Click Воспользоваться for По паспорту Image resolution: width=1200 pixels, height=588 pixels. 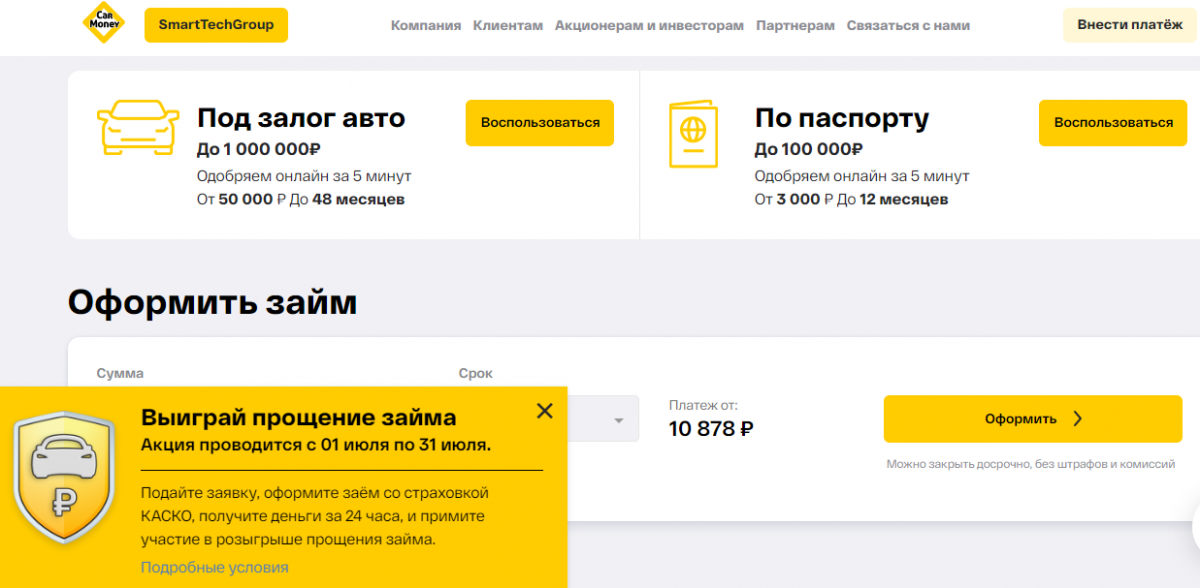click(x=1113, y=123)
